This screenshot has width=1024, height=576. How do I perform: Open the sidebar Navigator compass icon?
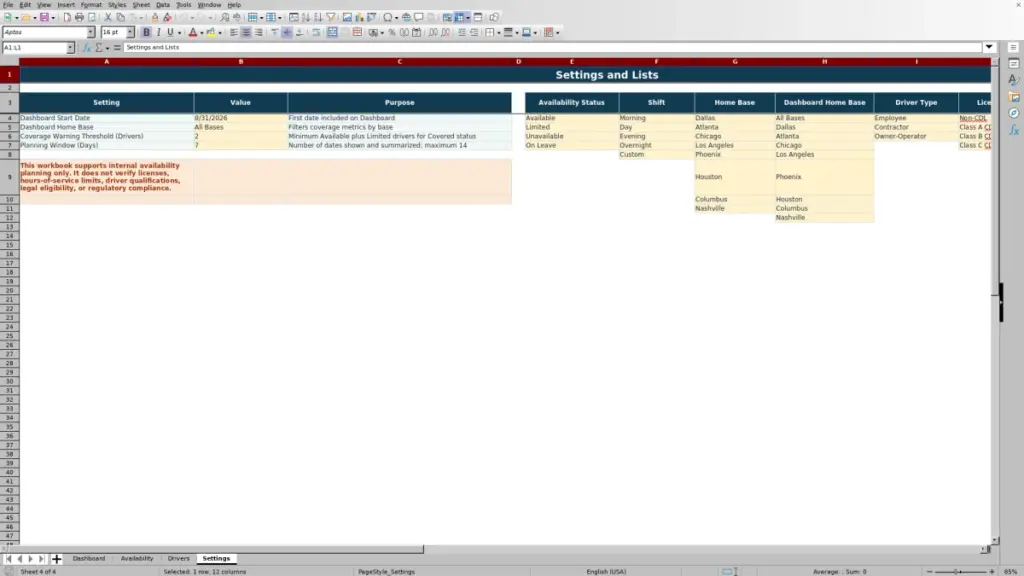click(1014, 113)
